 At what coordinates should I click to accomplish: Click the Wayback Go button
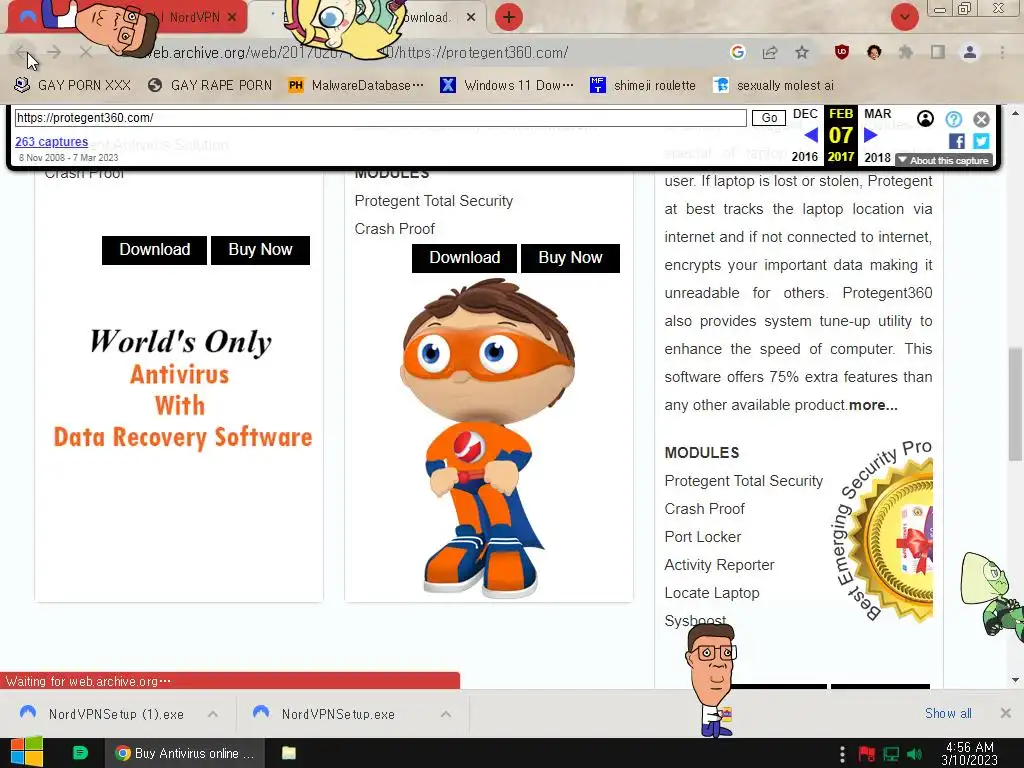point(769,118)
